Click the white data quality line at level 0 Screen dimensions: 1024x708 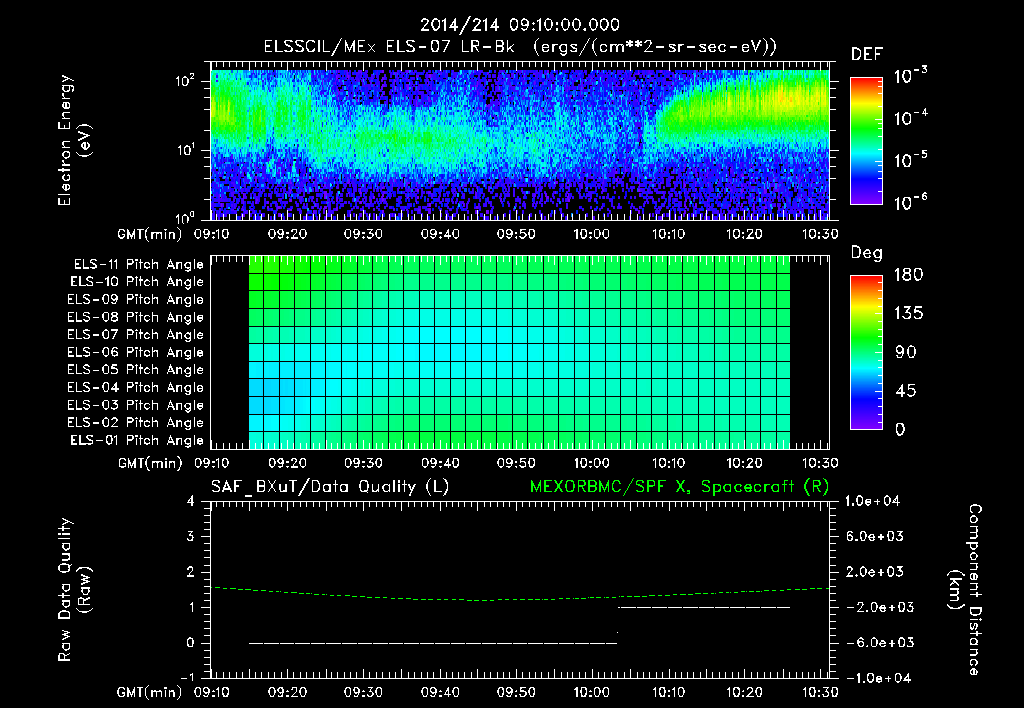click(x=433, y=643)
